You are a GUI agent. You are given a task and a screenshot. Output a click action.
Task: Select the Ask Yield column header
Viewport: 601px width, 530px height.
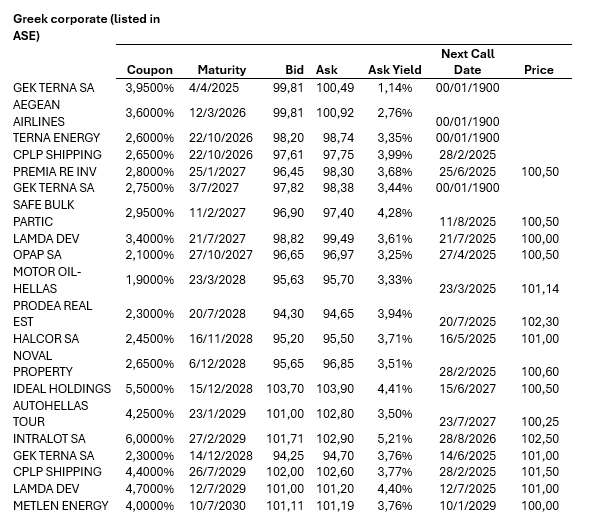[x=394, y=70]
